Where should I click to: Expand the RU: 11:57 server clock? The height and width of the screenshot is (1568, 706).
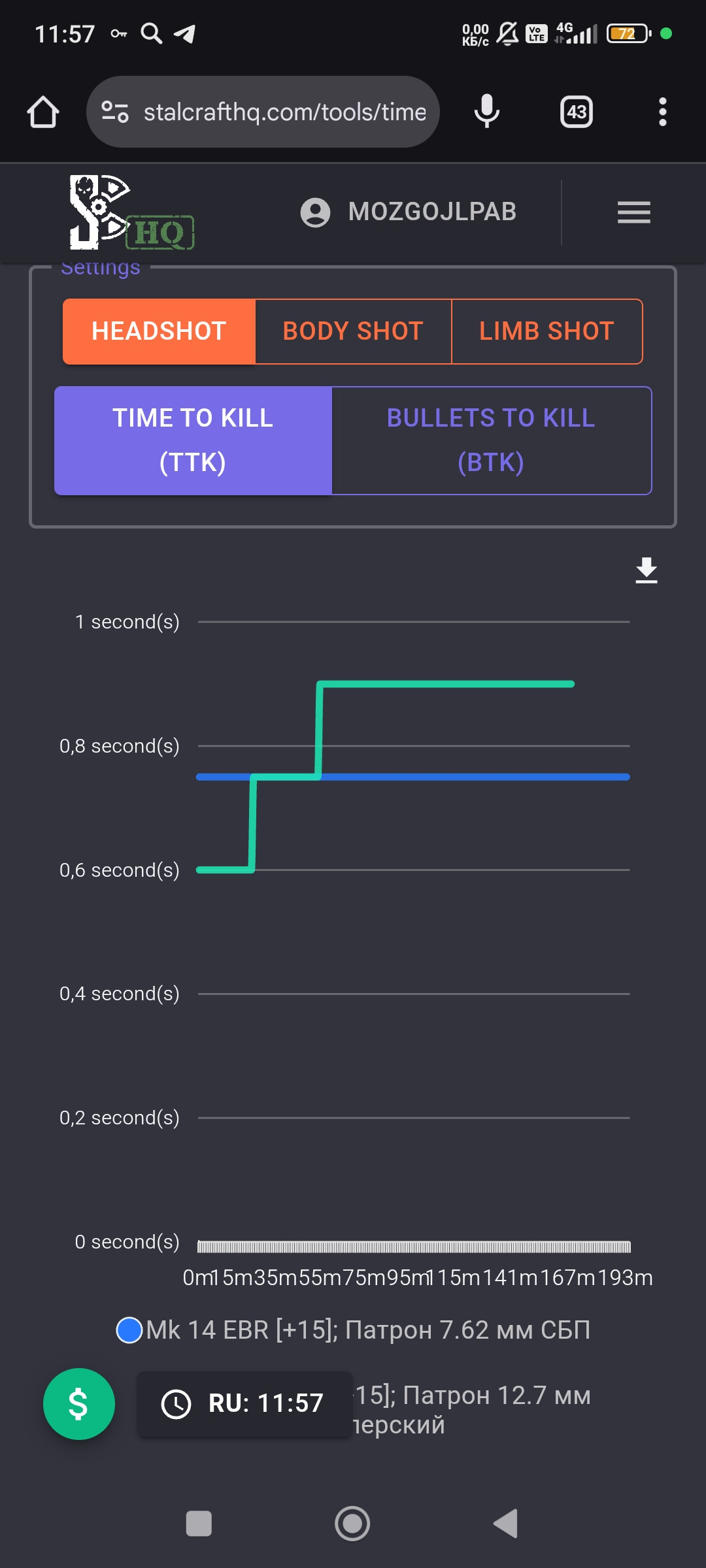(244, 1403)
